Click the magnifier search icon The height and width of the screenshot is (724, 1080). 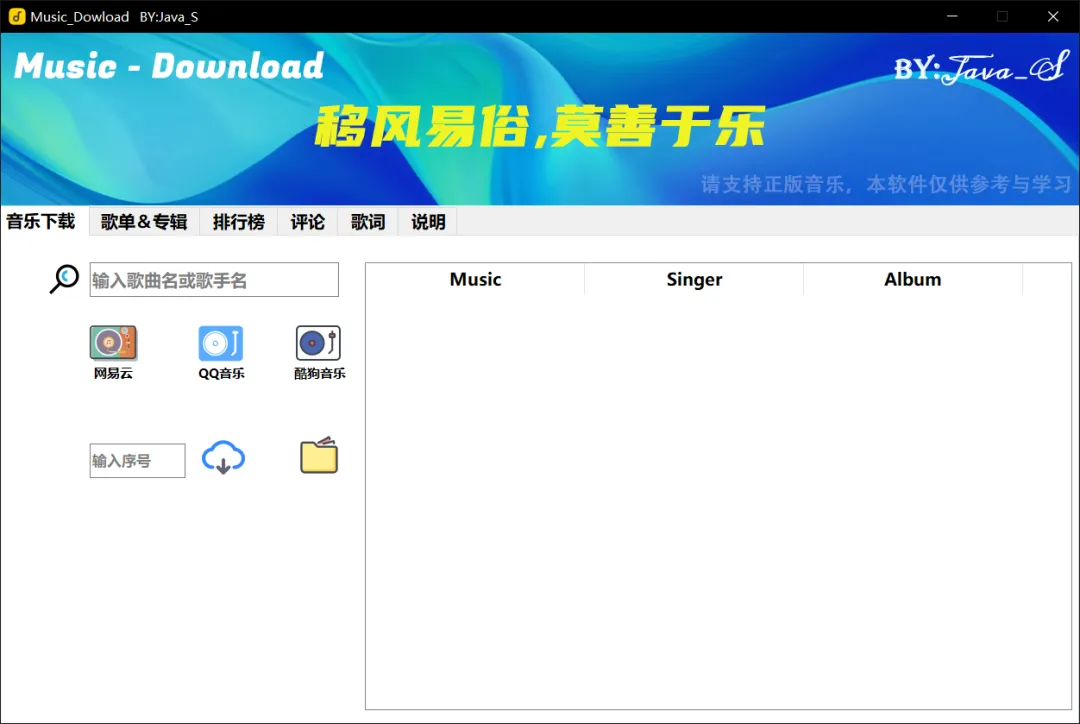(64, 279)
